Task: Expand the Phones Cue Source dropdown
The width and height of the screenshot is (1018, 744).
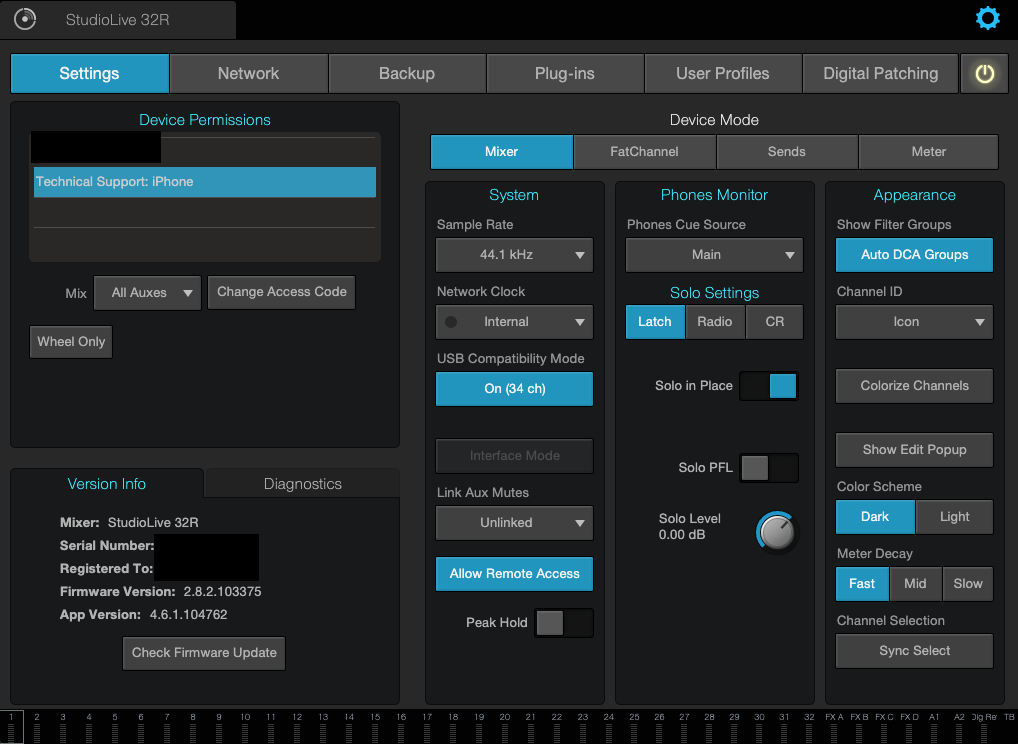Action: [x=714, y=254]
